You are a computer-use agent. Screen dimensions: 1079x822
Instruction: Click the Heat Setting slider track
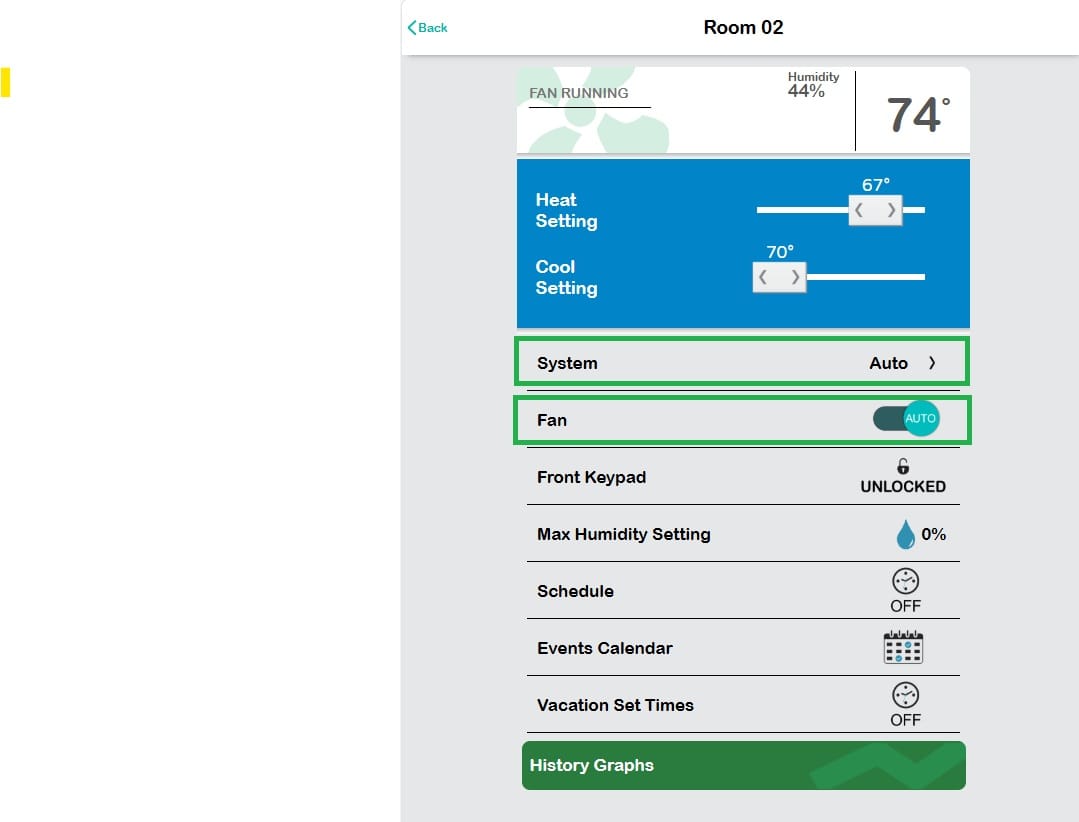pos(840,210)
